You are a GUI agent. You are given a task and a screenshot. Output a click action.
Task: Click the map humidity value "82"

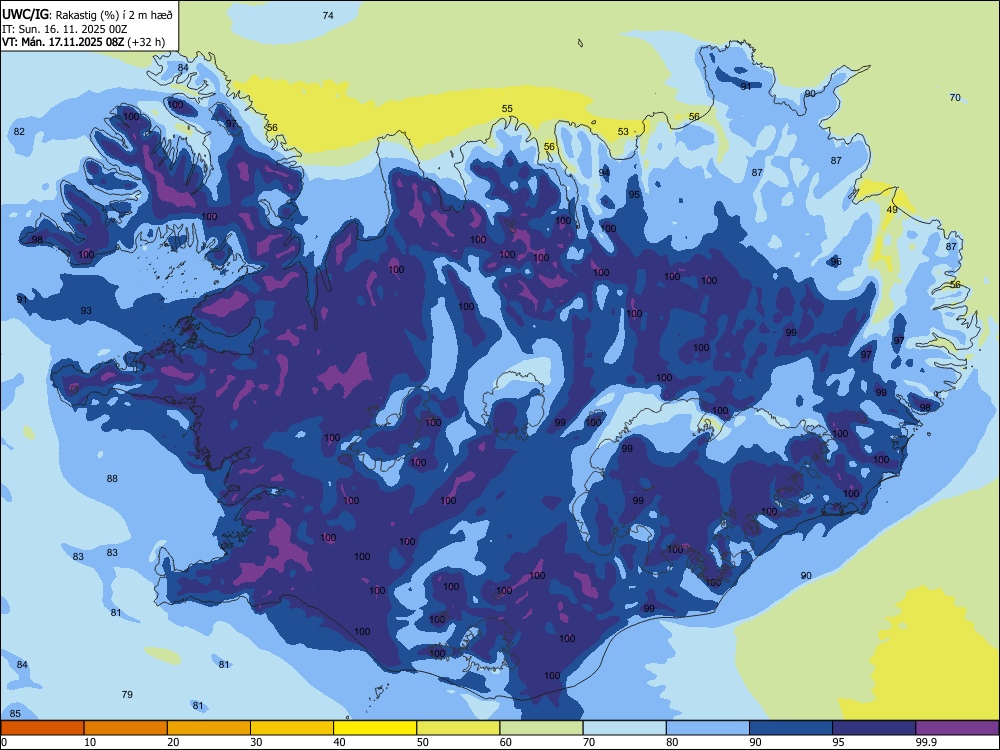tap(19, 131)
